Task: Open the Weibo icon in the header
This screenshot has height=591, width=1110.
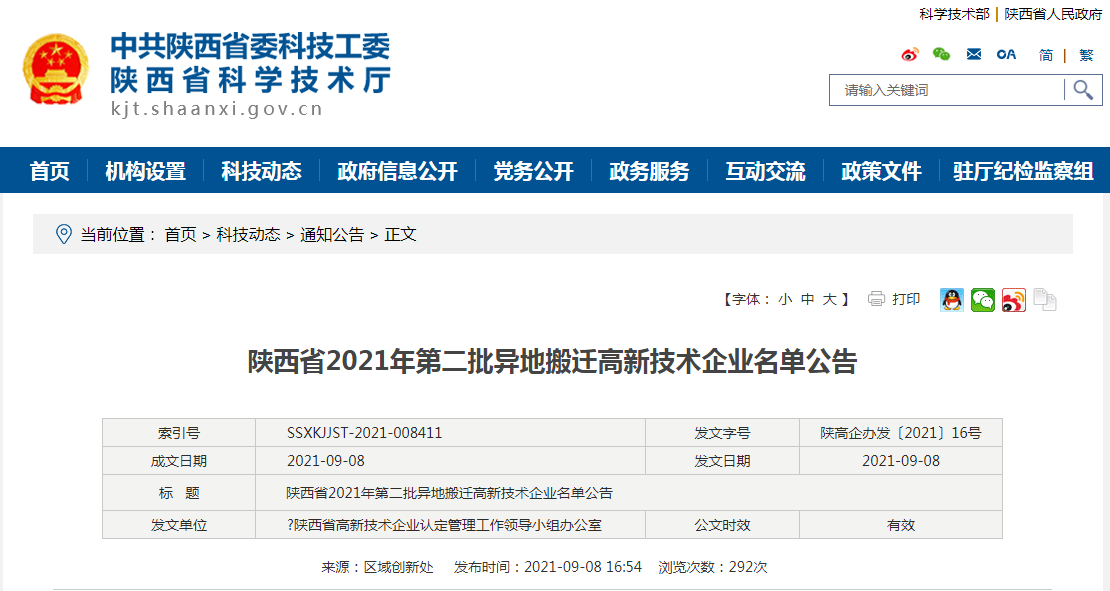Action: (910, 55)
